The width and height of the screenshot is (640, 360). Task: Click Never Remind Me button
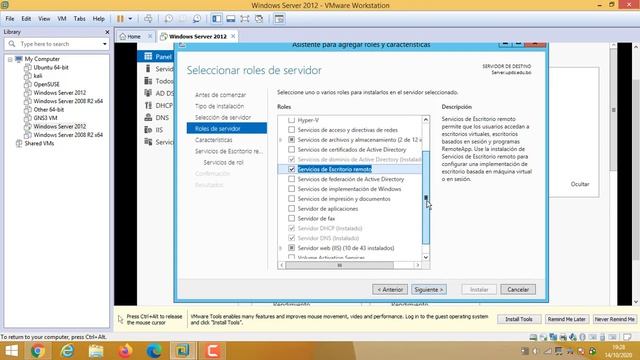pos(614,319)
